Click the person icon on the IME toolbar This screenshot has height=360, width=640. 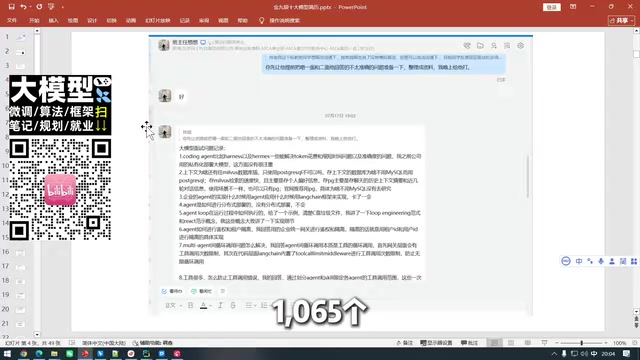pos(612,261)
